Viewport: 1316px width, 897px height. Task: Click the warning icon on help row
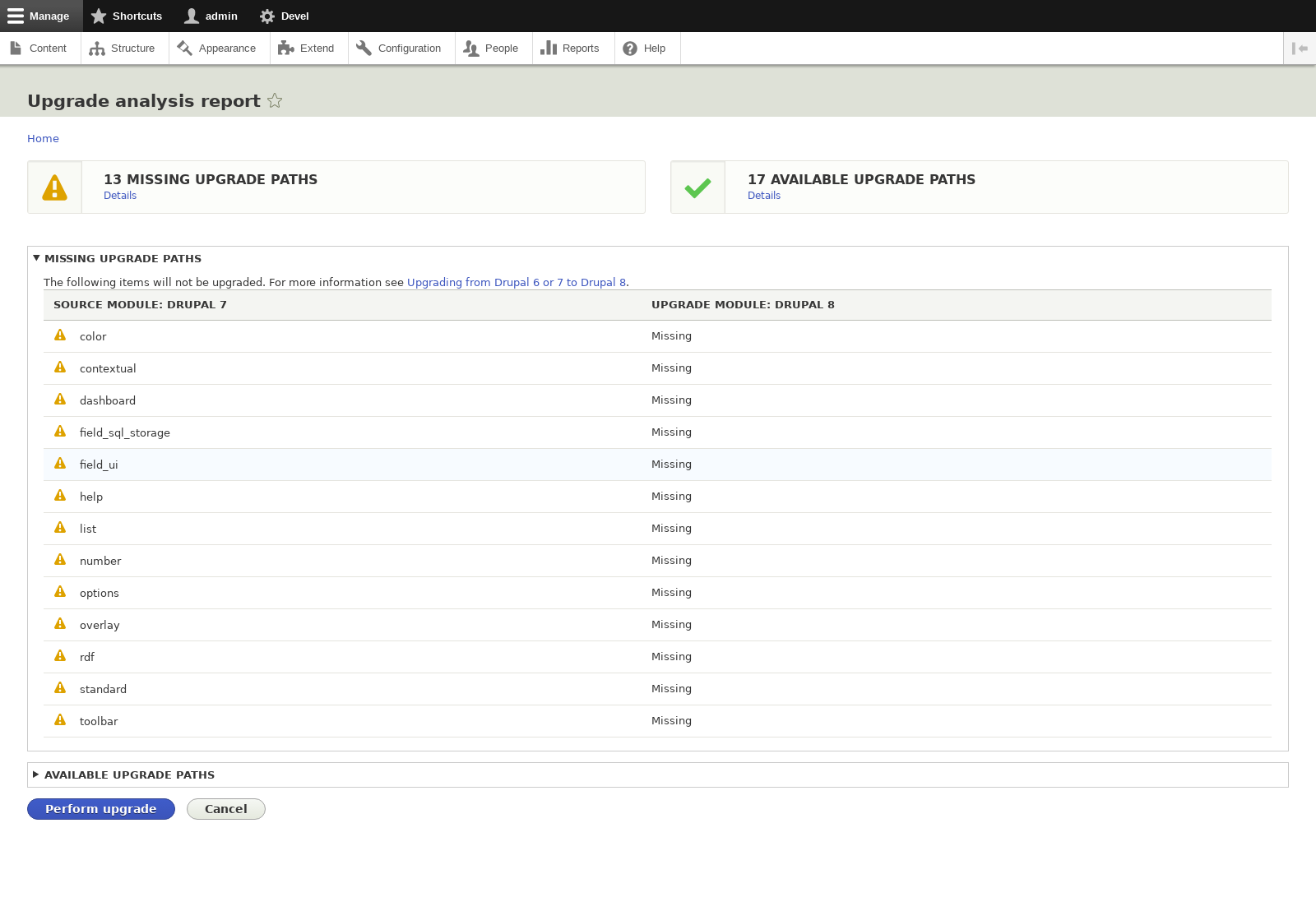tap(60, 496)
